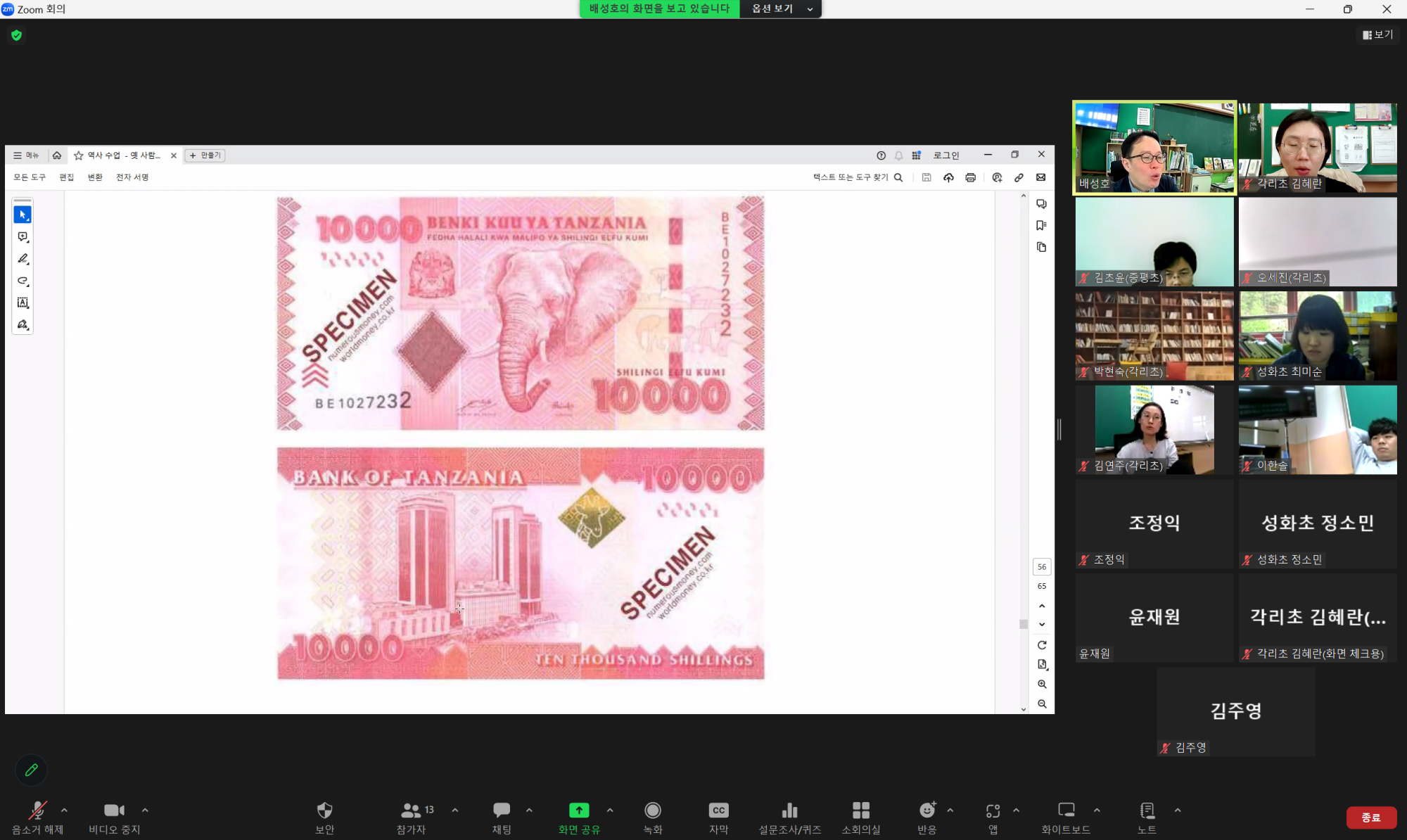Click the rotate page icon
The image size is (1407, 840).
tap(1042, 645)
